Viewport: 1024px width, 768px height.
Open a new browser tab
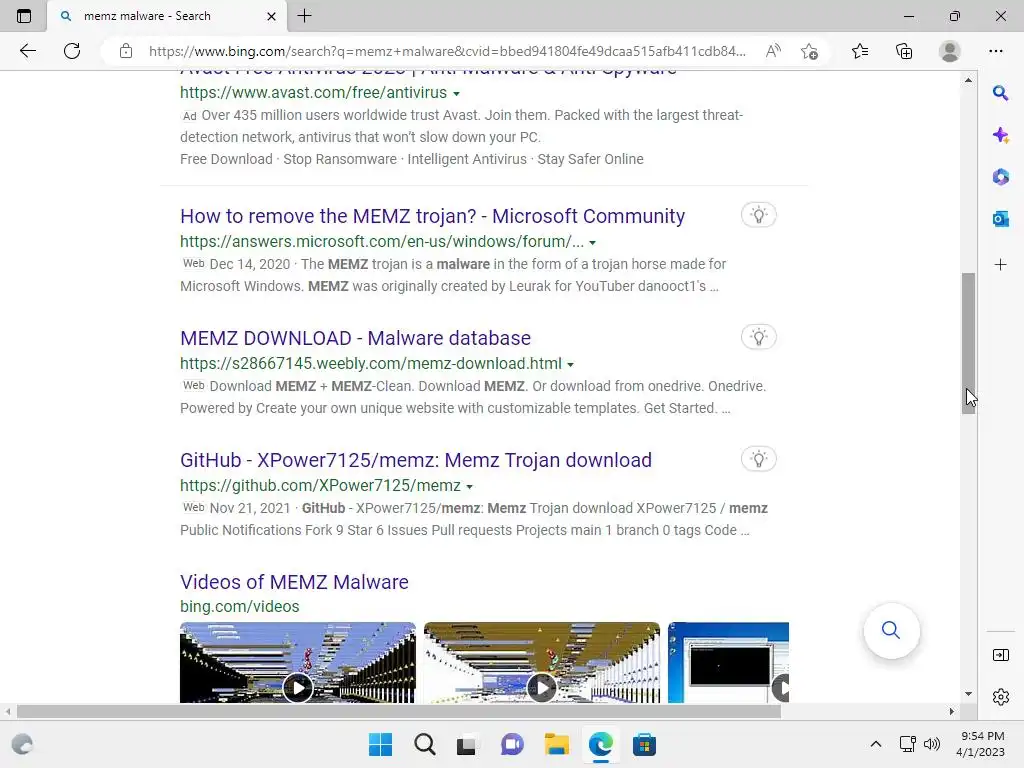tap(304, 16)
